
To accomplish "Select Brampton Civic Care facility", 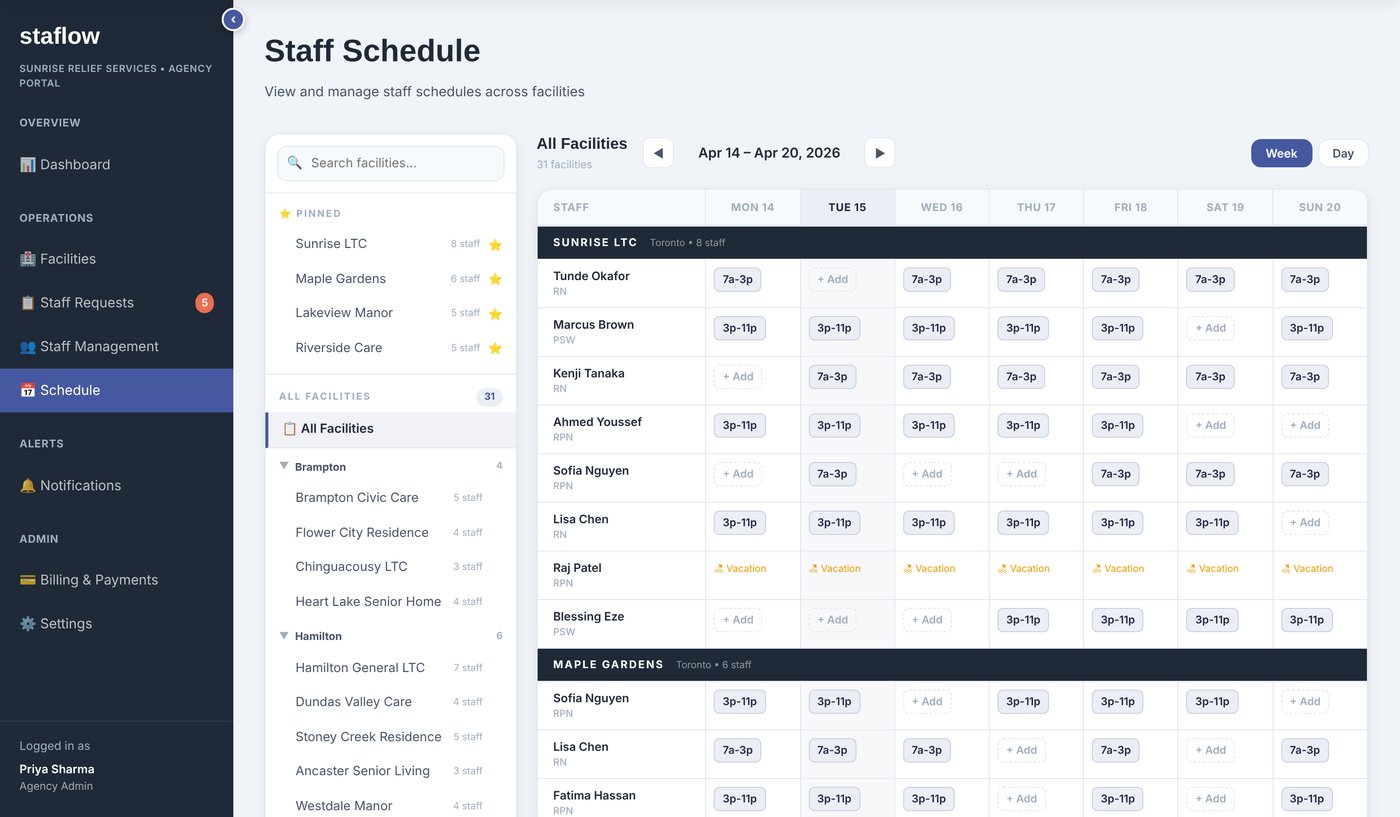I will tap(391, 498).
